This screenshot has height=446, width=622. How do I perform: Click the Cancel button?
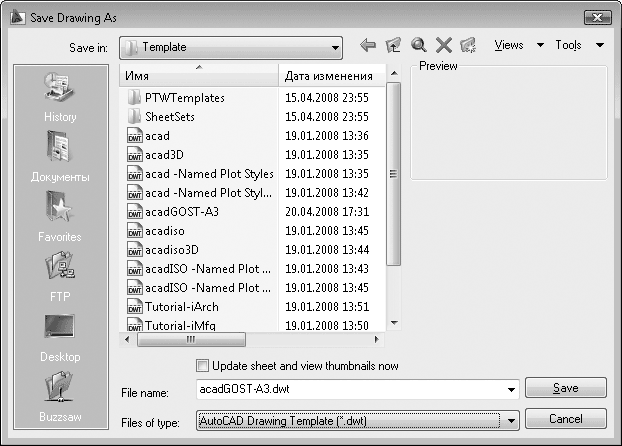pos(565,418)
